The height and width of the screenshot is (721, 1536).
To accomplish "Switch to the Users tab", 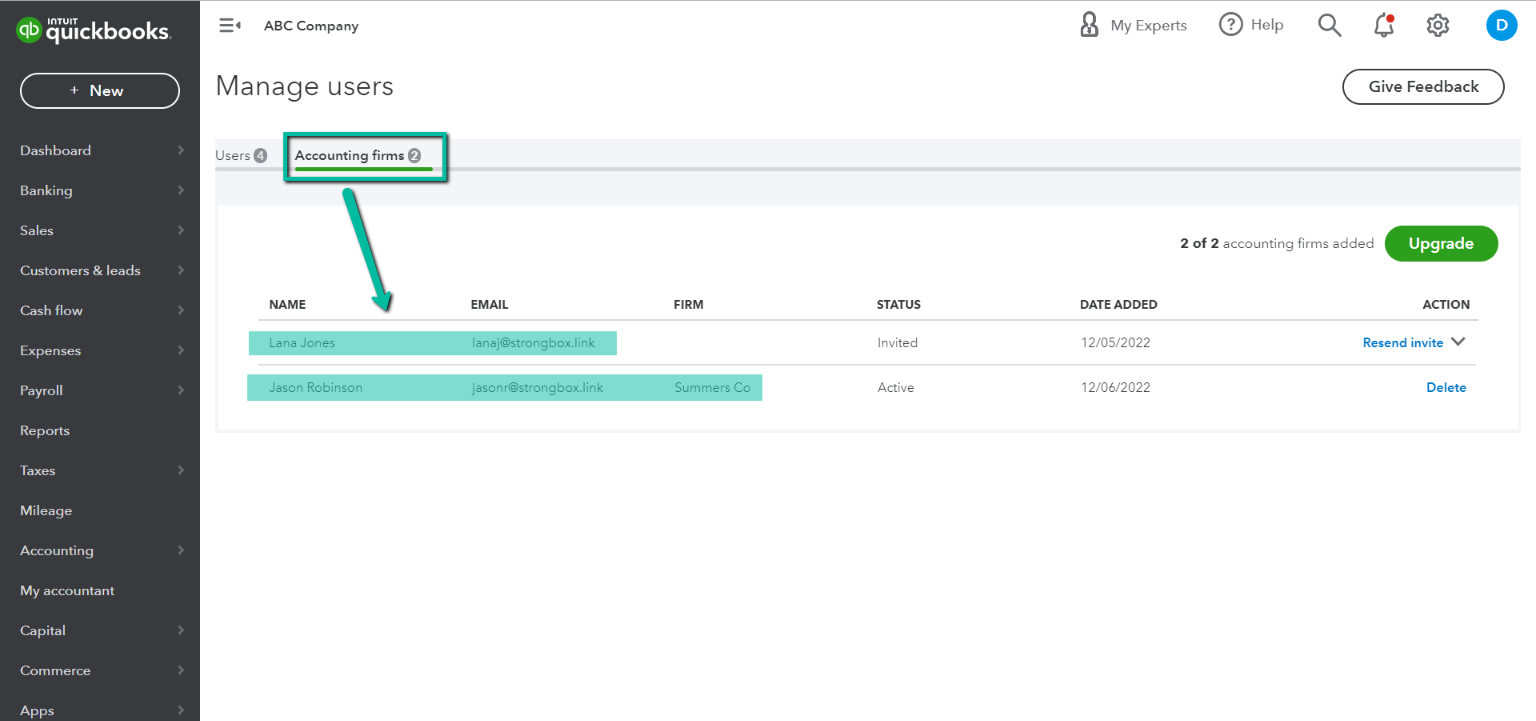I will tap(233, 156).
